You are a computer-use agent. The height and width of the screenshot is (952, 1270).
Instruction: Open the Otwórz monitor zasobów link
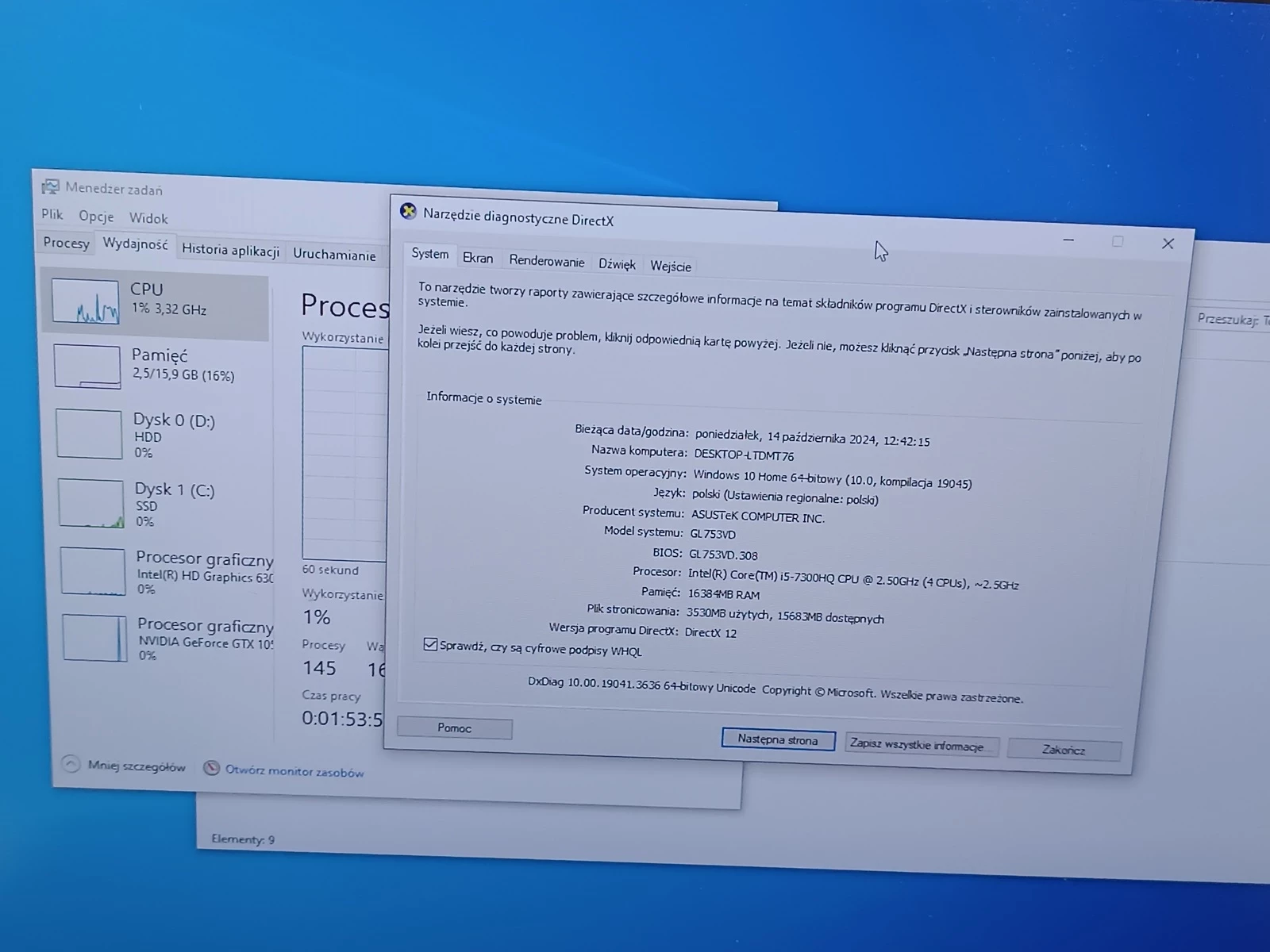[x=294, y=771]
